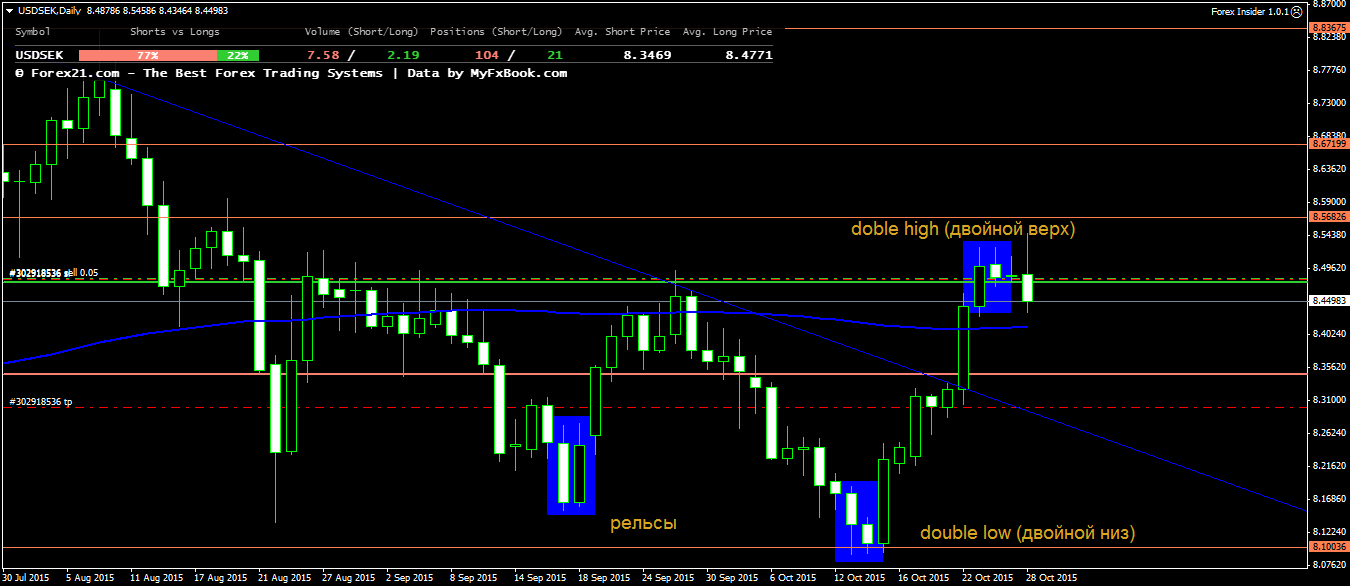Click the 8.4771 average long price
Screen dimensions: 1350x586
(748, 56)
